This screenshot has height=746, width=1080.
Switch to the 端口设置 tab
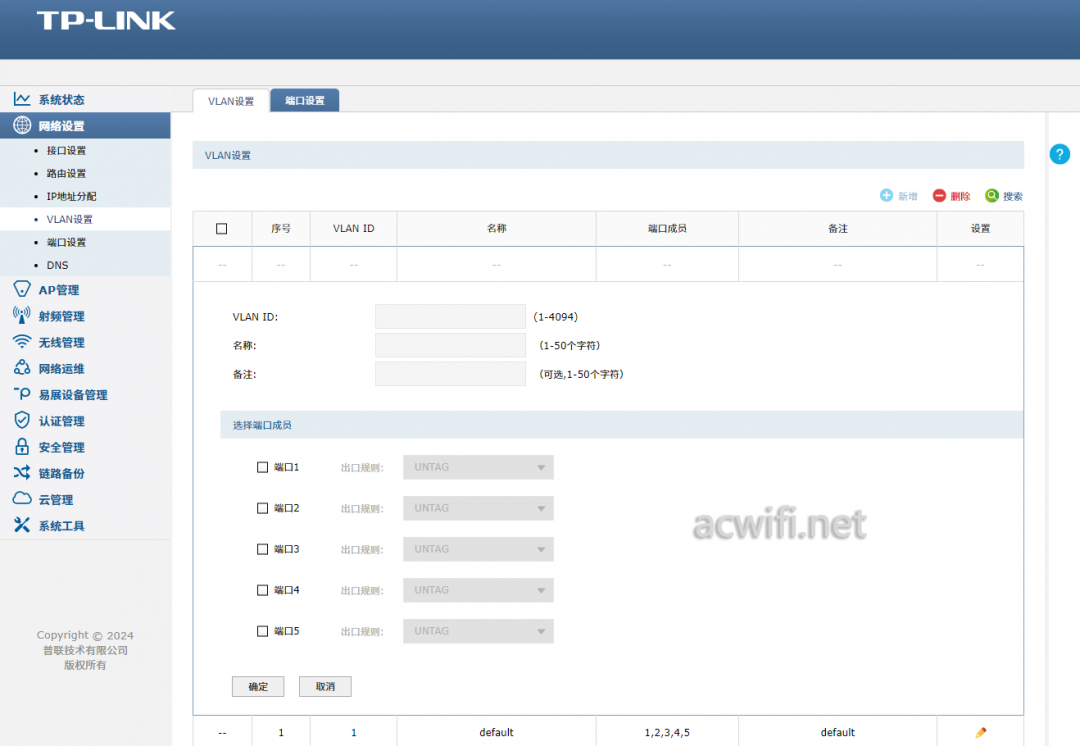(x=304, y=101)
